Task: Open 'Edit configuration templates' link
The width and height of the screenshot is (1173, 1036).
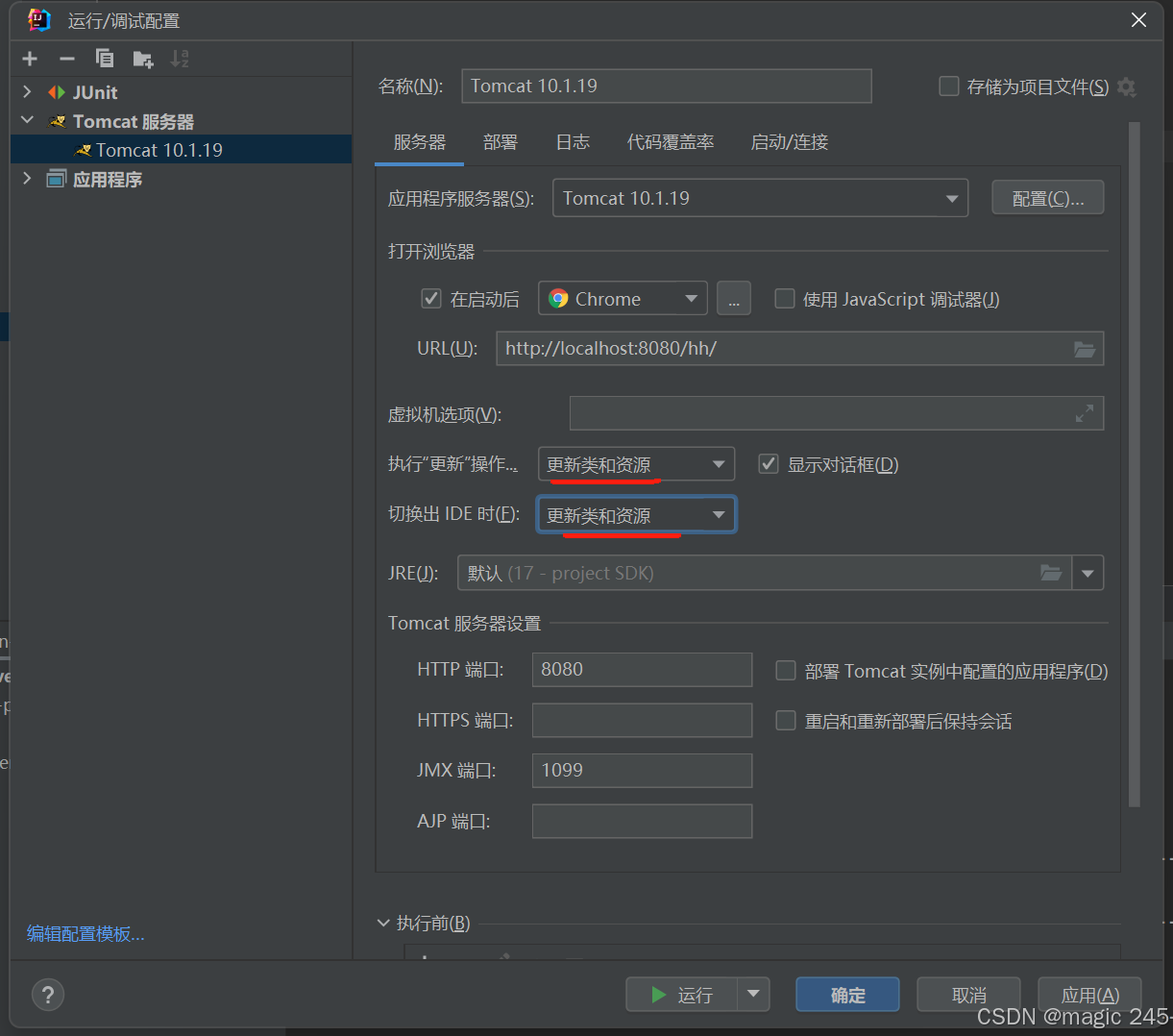Action: (86, 933)
